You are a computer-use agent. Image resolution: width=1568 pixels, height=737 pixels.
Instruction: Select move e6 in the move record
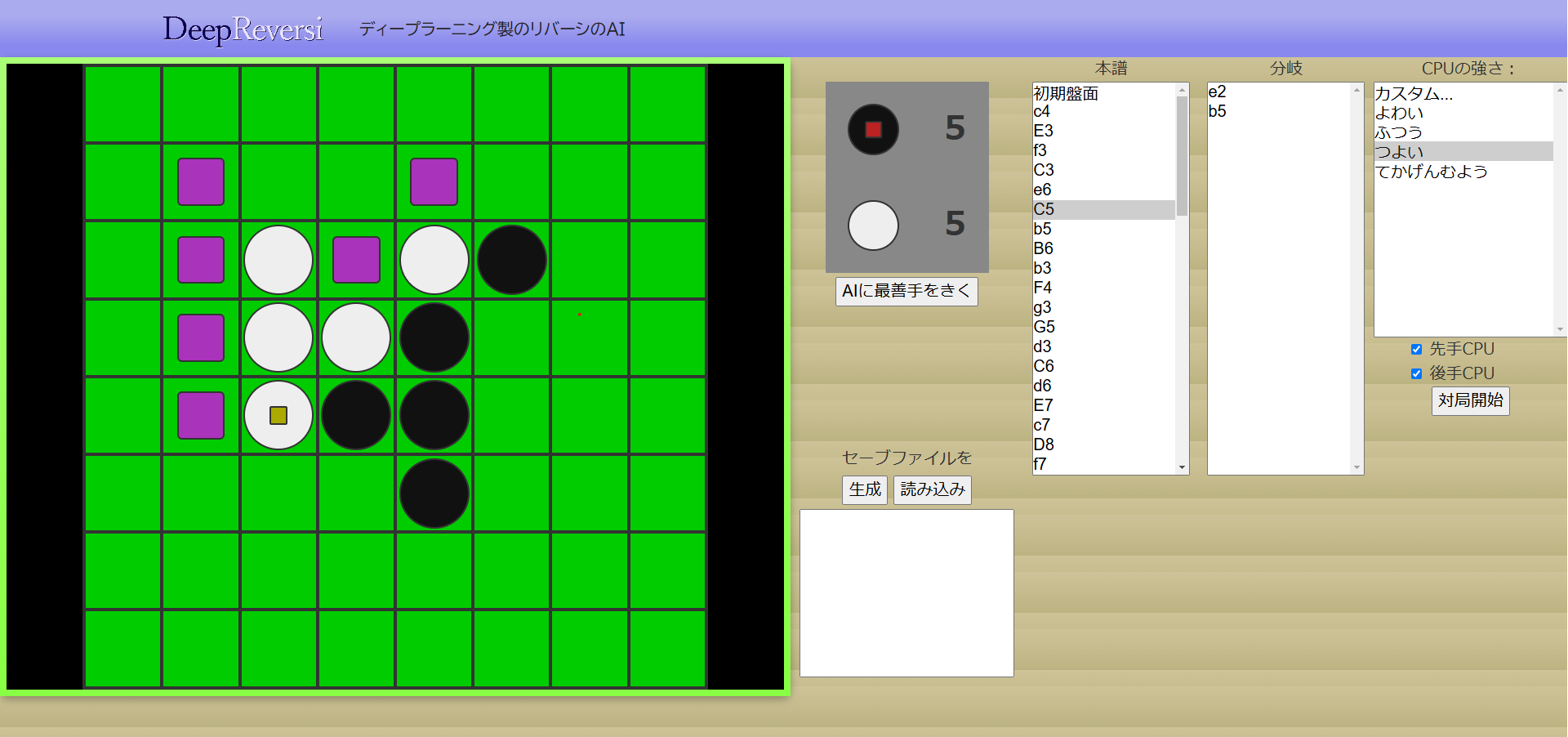1104,190
